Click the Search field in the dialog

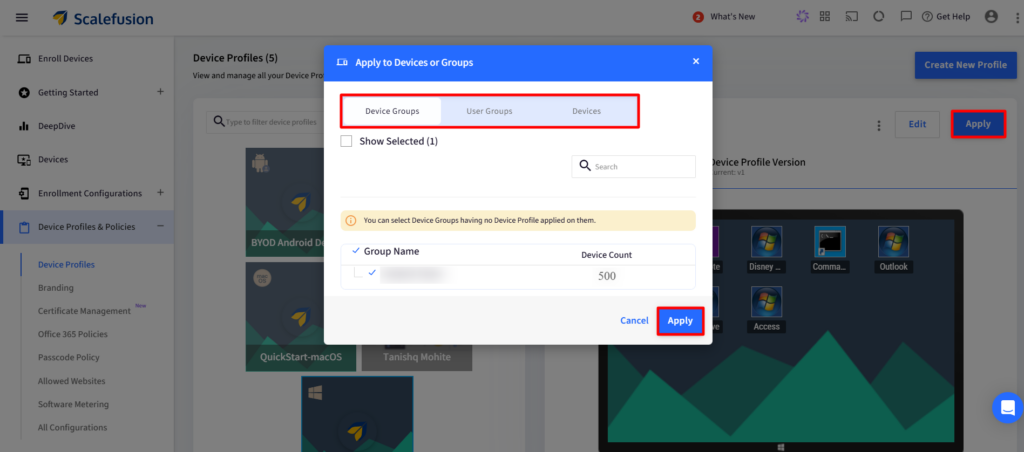[633, 166]
